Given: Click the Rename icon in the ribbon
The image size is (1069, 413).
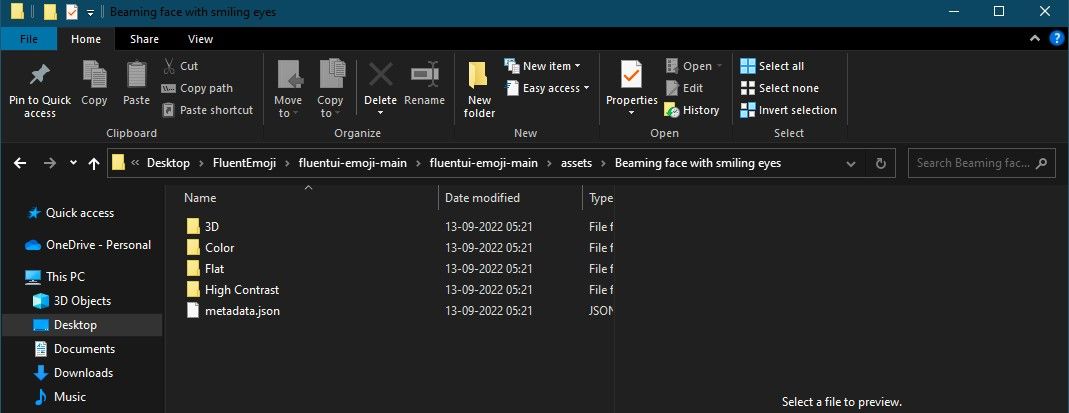Looking at the screenshot, I should (x=425, y=77).
